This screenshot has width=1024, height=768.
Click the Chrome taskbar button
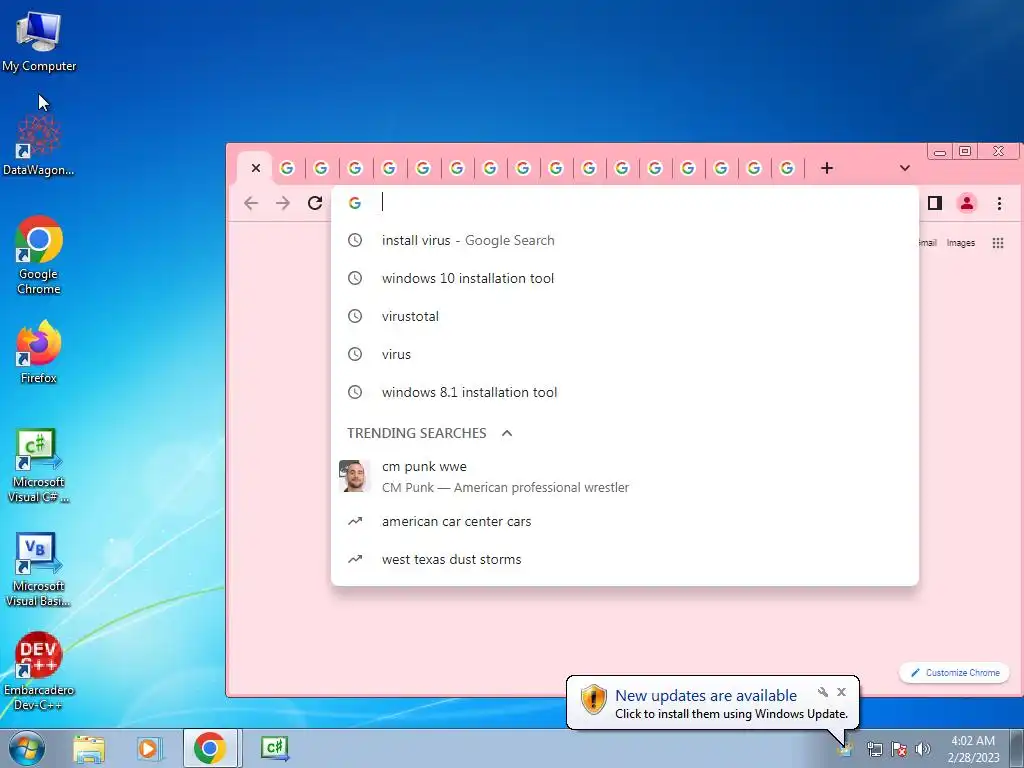(210, 748)
